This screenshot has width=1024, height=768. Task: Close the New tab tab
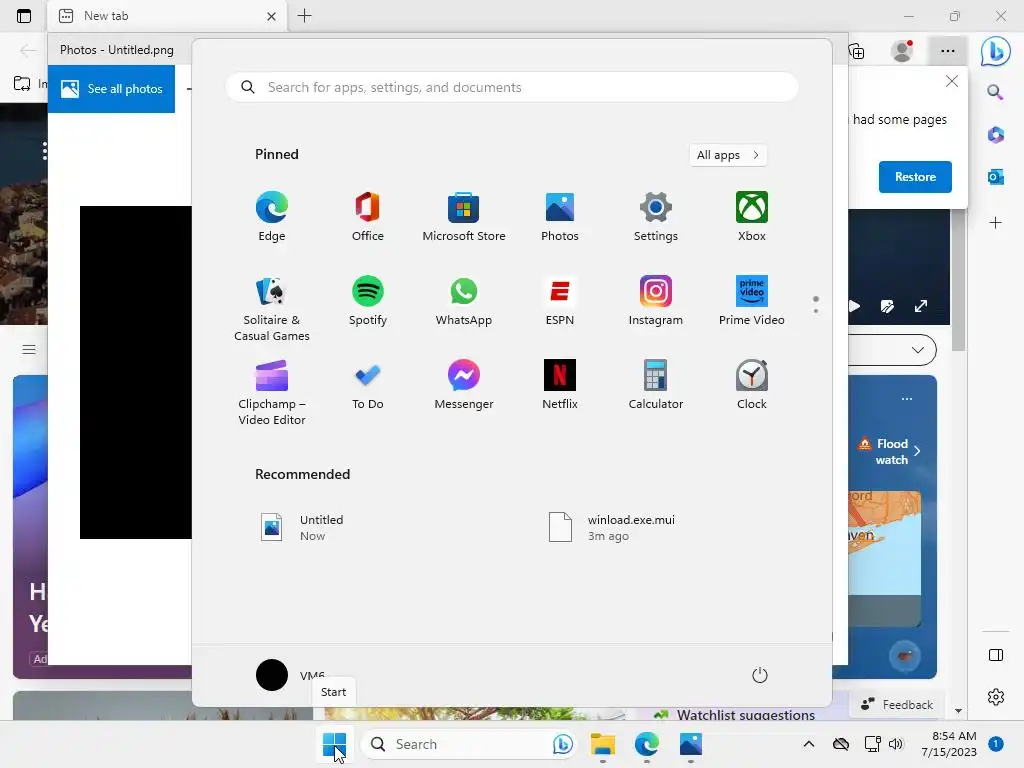(x=272, y=16)
